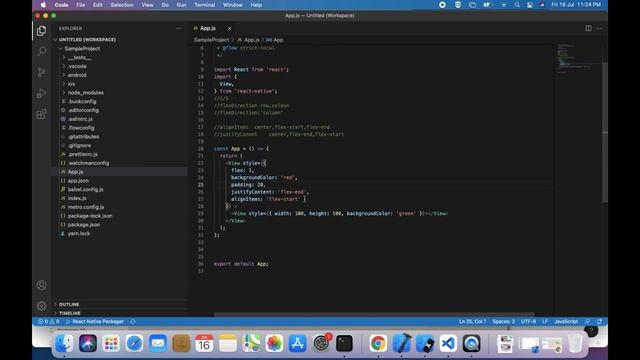Open the Run menu
640x360 pixels.
(x=181, y=5)
